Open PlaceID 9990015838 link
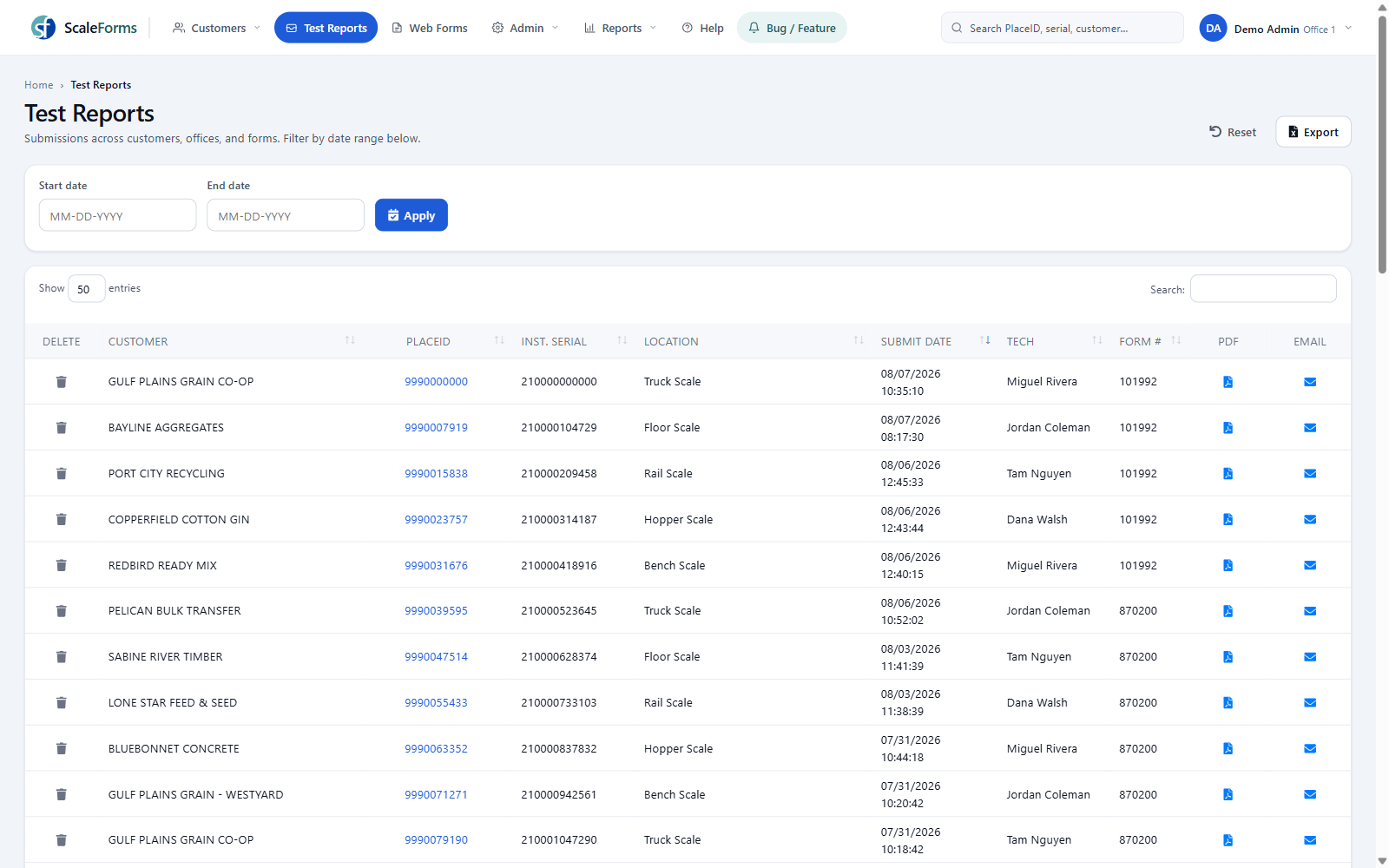Image resolution: width=1389 pixels, height=868 pixels. click(436, 474)
